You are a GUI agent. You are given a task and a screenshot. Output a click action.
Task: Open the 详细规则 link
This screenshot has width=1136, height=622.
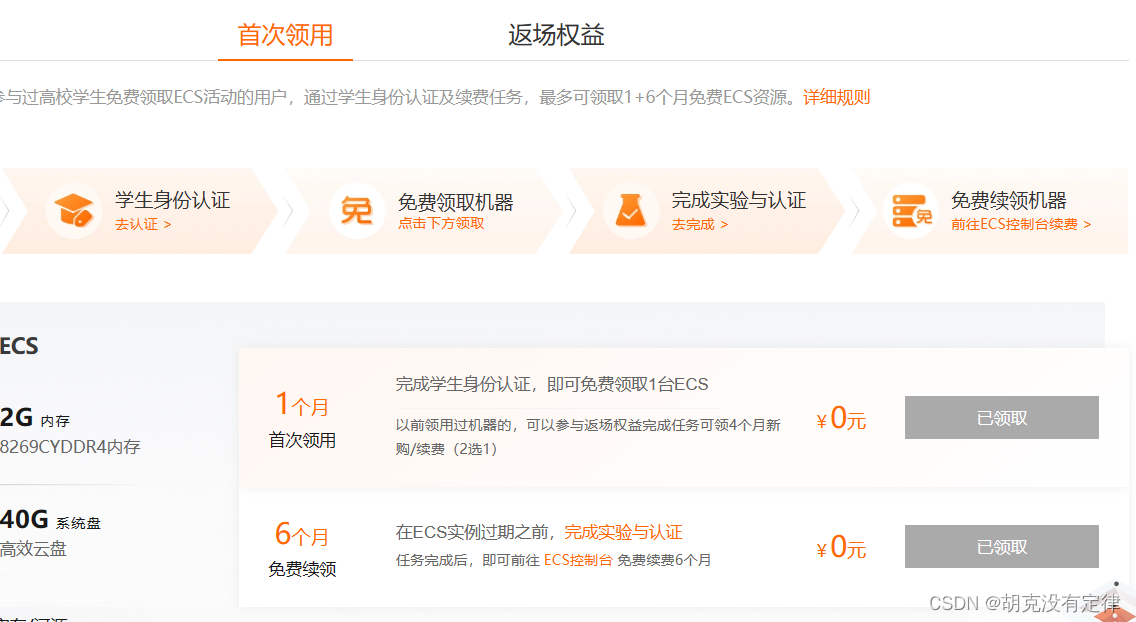tap(836, 97)
